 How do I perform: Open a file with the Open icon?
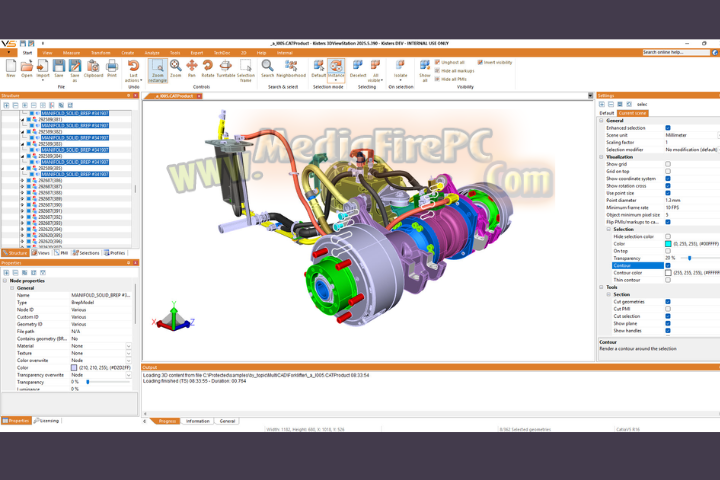click(27, 66)
